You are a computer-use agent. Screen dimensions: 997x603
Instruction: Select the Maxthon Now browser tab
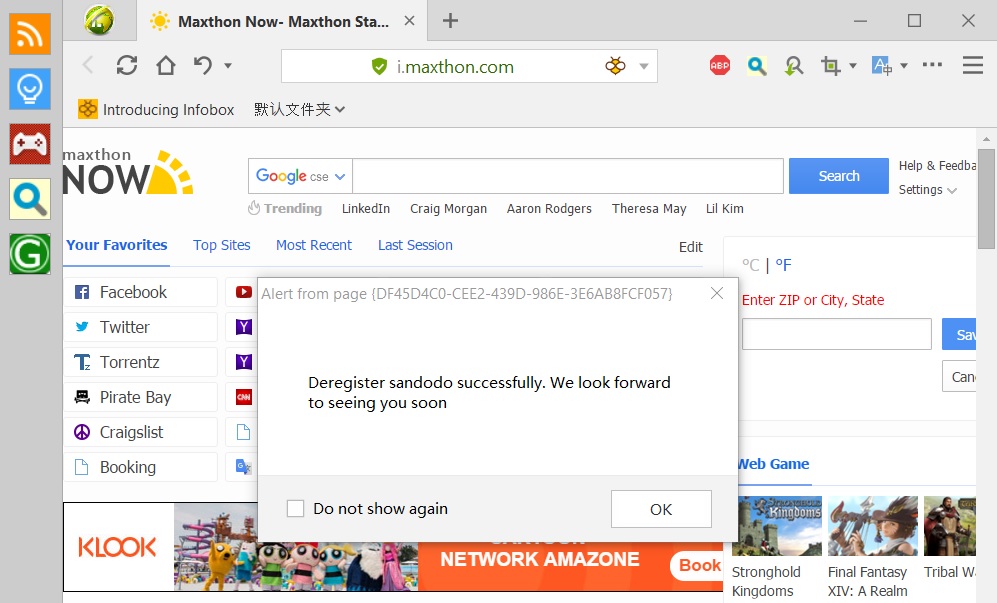tap(282, 21)
